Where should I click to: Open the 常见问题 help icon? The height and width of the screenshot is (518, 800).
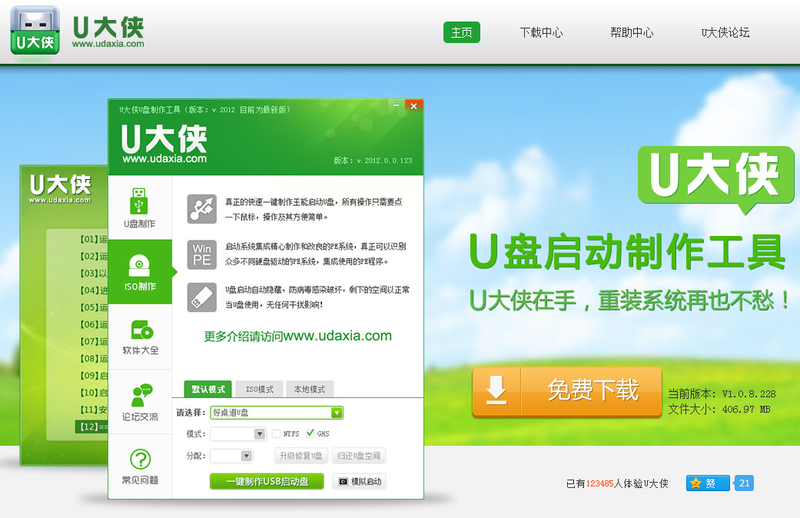(140, 466)
